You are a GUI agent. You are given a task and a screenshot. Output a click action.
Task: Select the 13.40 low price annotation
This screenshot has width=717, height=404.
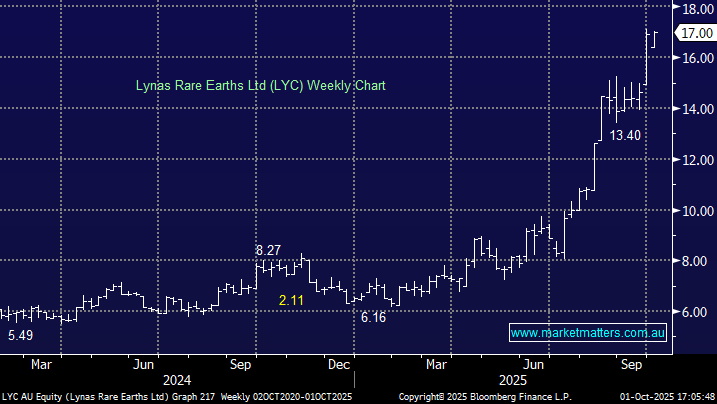click(x=618, y=135)
